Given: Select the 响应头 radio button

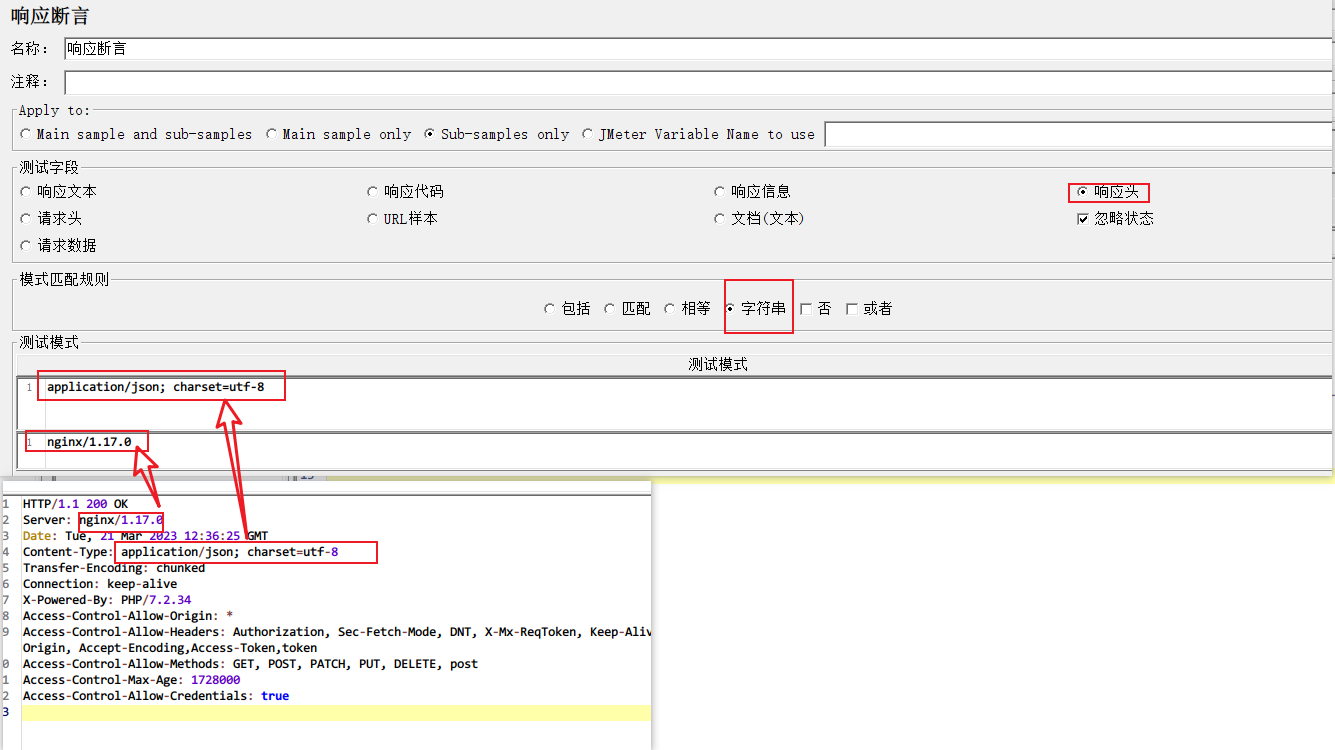Looking at the screenshot, I should [1082, 192].
